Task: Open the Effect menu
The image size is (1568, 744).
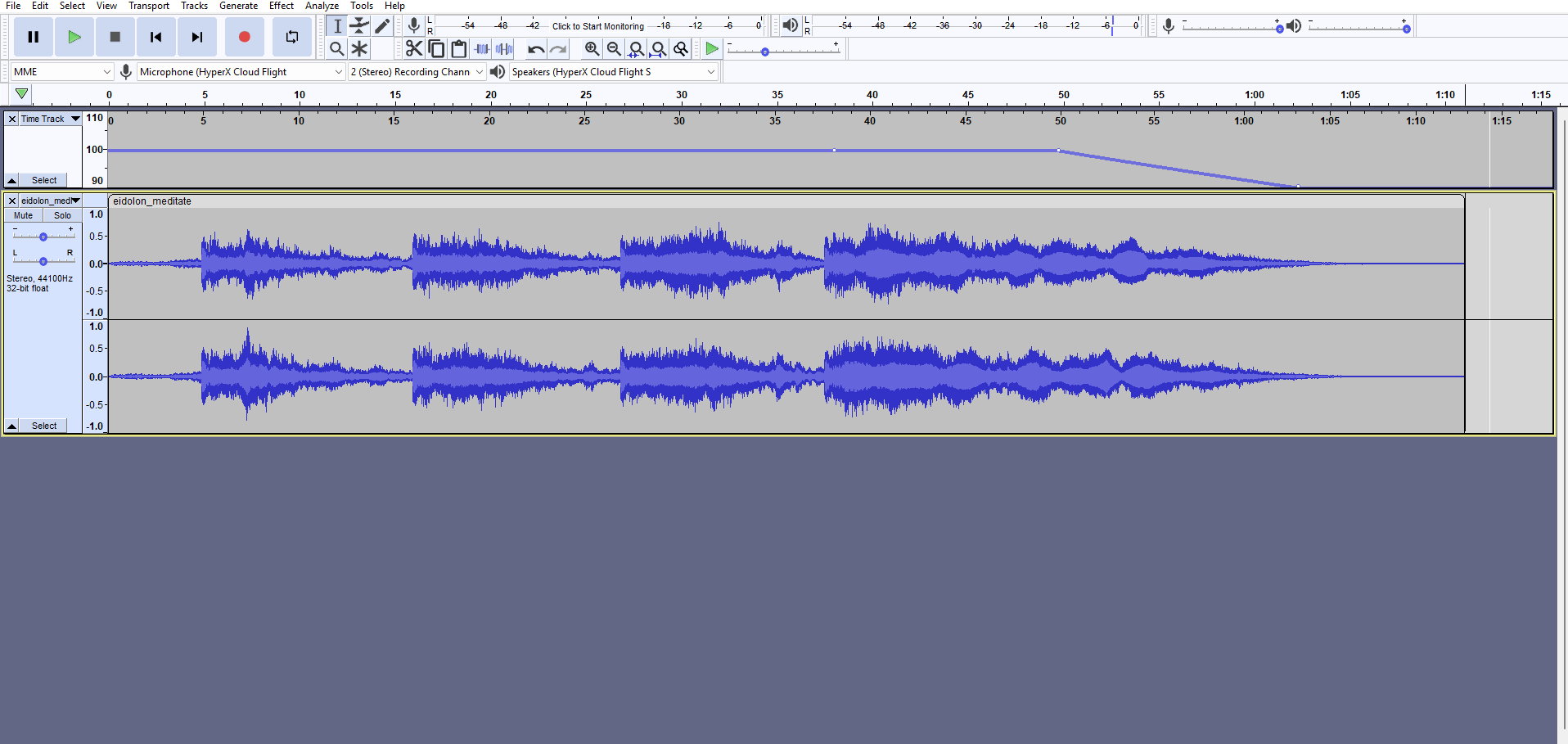Action: click(282, 6)
